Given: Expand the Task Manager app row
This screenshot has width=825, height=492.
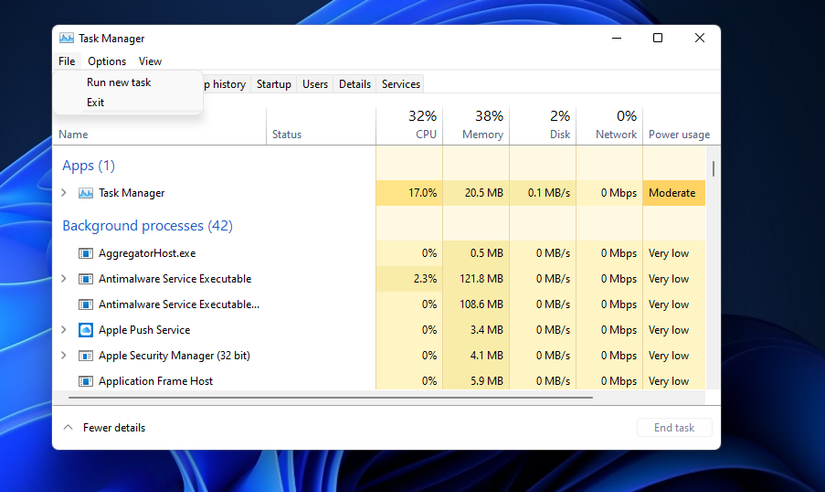Looking at the screenshot, I should (64, 193).
